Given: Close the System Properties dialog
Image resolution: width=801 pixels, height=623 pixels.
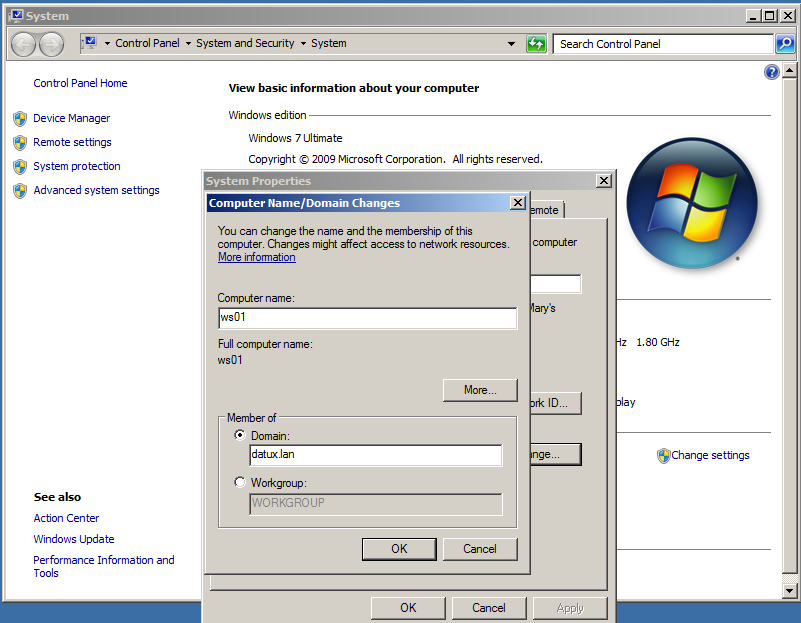Looking at the screenshot, I should tap(604, 181).
